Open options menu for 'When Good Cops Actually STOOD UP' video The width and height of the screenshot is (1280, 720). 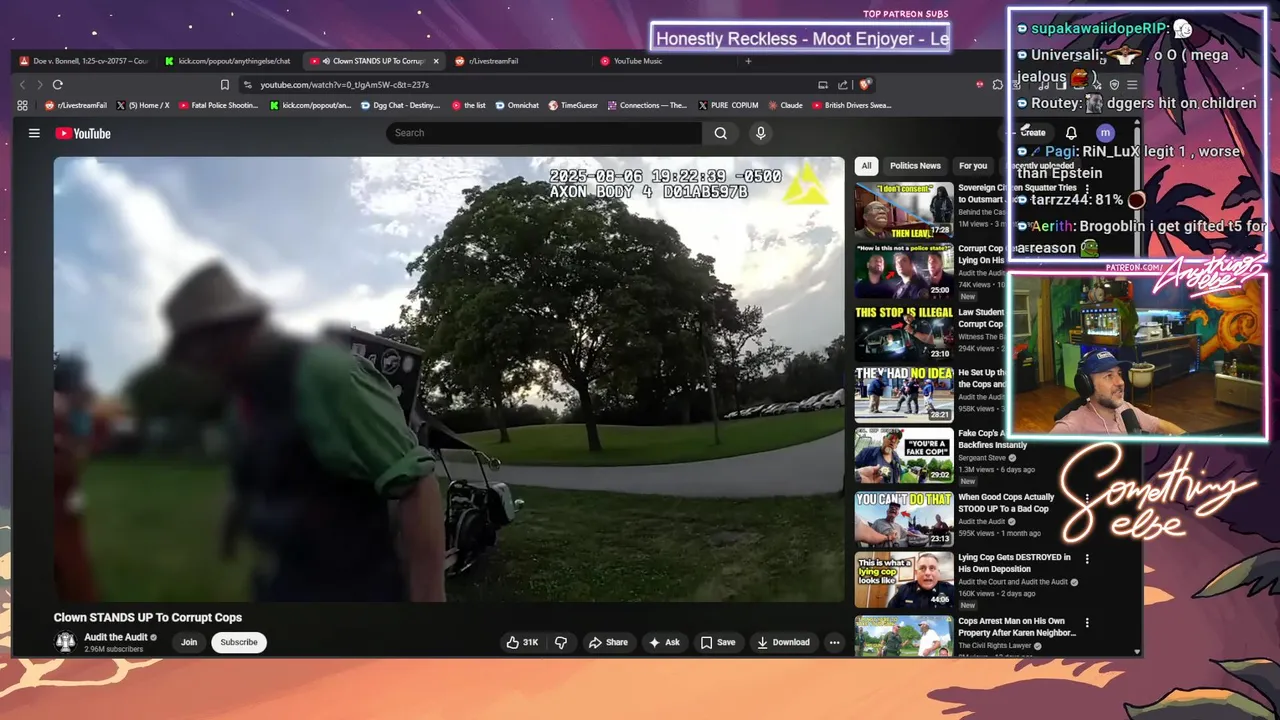[1087, 498]
